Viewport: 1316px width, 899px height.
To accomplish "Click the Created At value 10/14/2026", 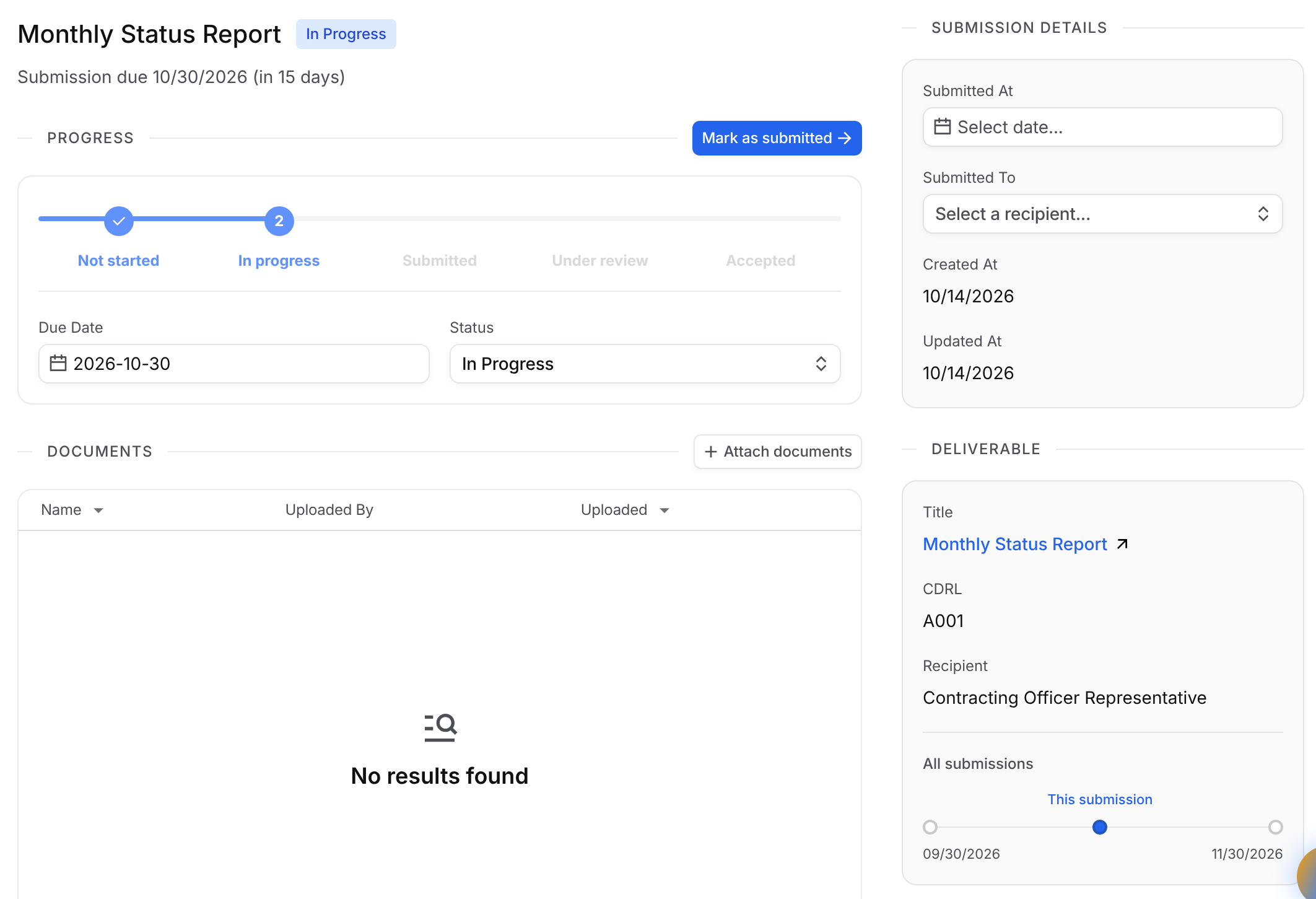I will click(x=968, y=296).
